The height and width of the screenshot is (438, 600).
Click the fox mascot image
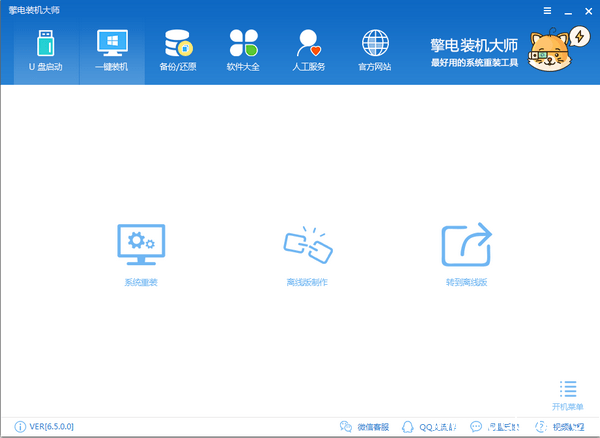point(560,50)
